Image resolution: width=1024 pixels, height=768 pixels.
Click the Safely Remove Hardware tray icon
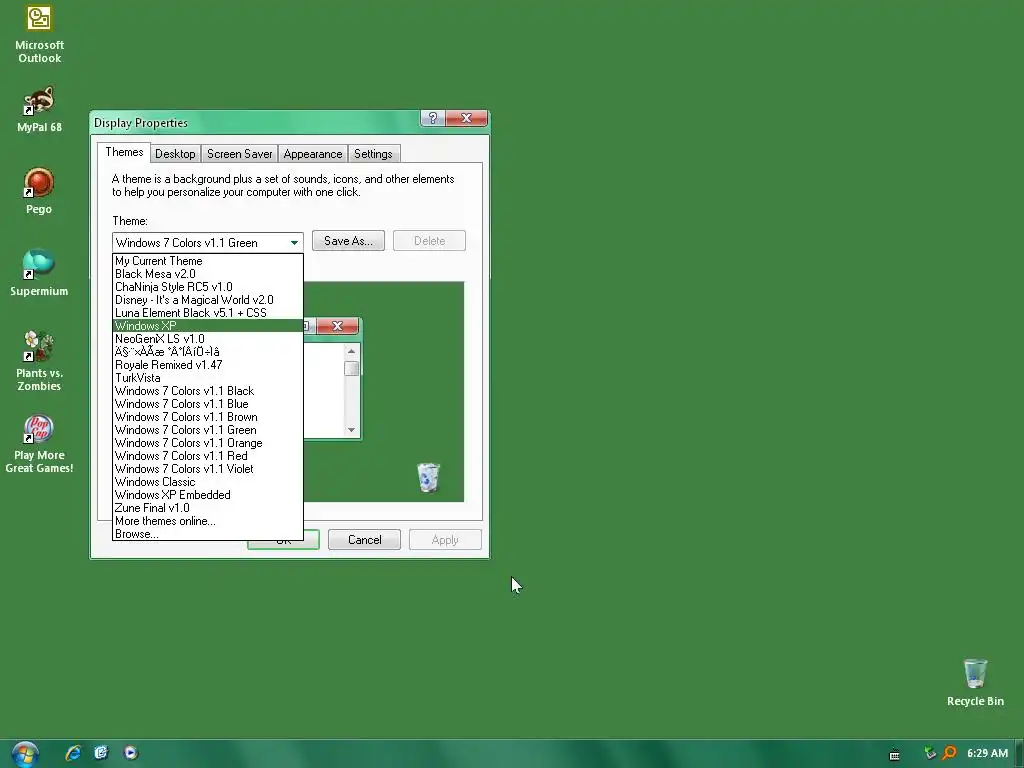[931, 753]
